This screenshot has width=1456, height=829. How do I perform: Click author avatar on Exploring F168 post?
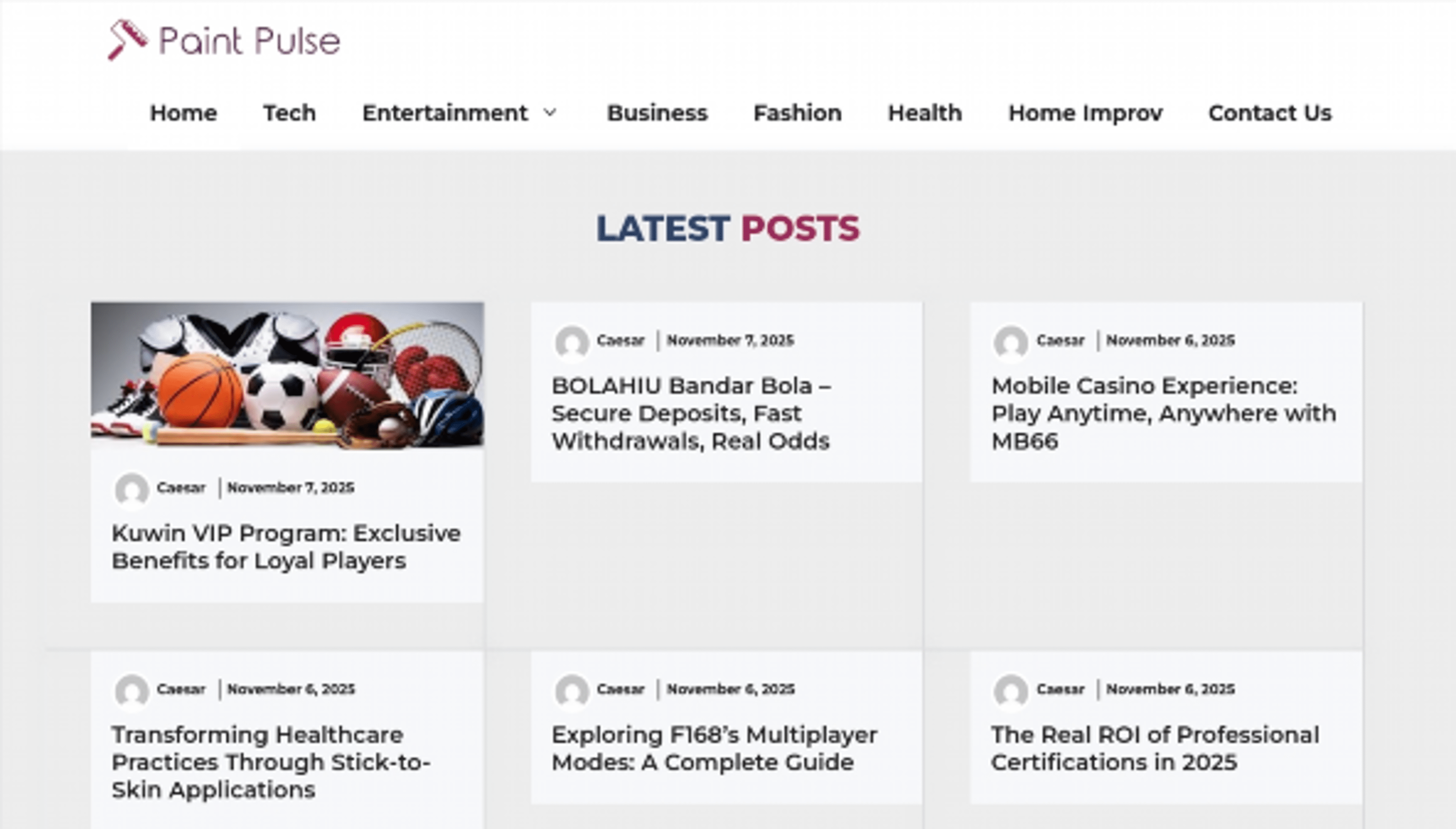click(x=571, y=690)
